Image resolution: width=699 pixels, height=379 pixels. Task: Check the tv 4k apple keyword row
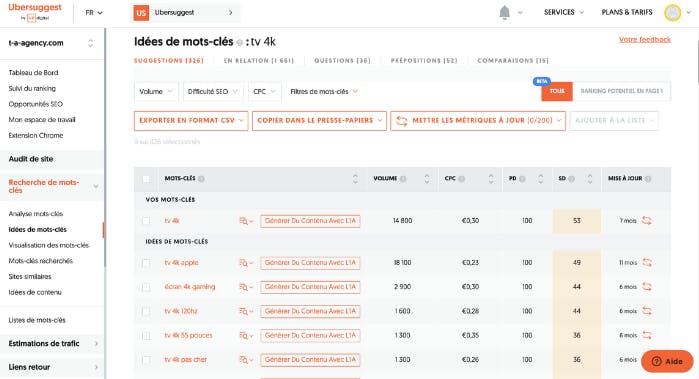pos(146,263)
